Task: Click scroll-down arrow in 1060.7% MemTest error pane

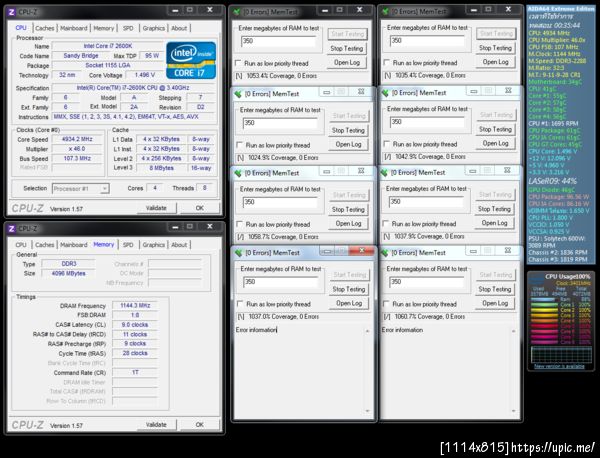Action: 514,411
